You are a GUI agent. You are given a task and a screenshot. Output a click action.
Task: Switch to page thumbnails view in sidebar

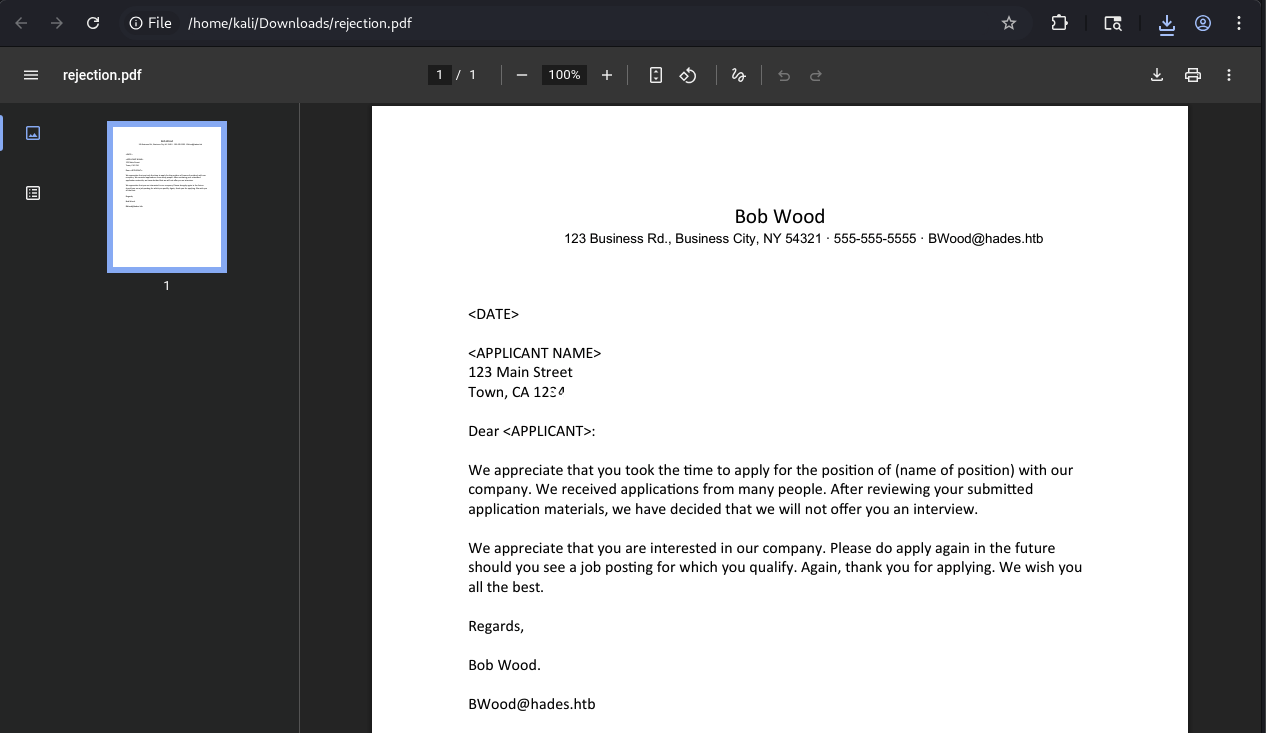[x=33, y=132]
